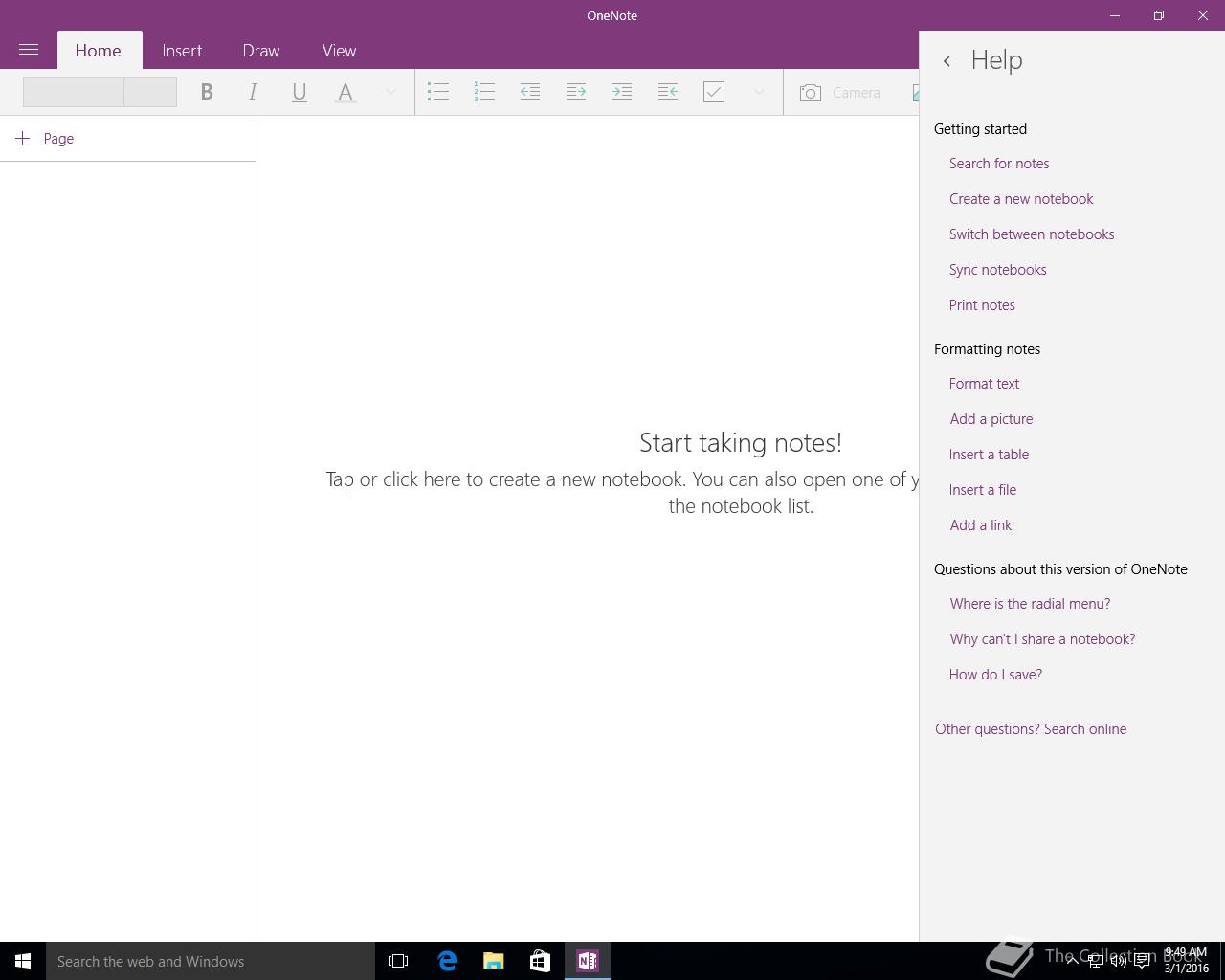Open 'Search for notes' help topic
This screenshot has height=980, width=1225.
[999, 164]
